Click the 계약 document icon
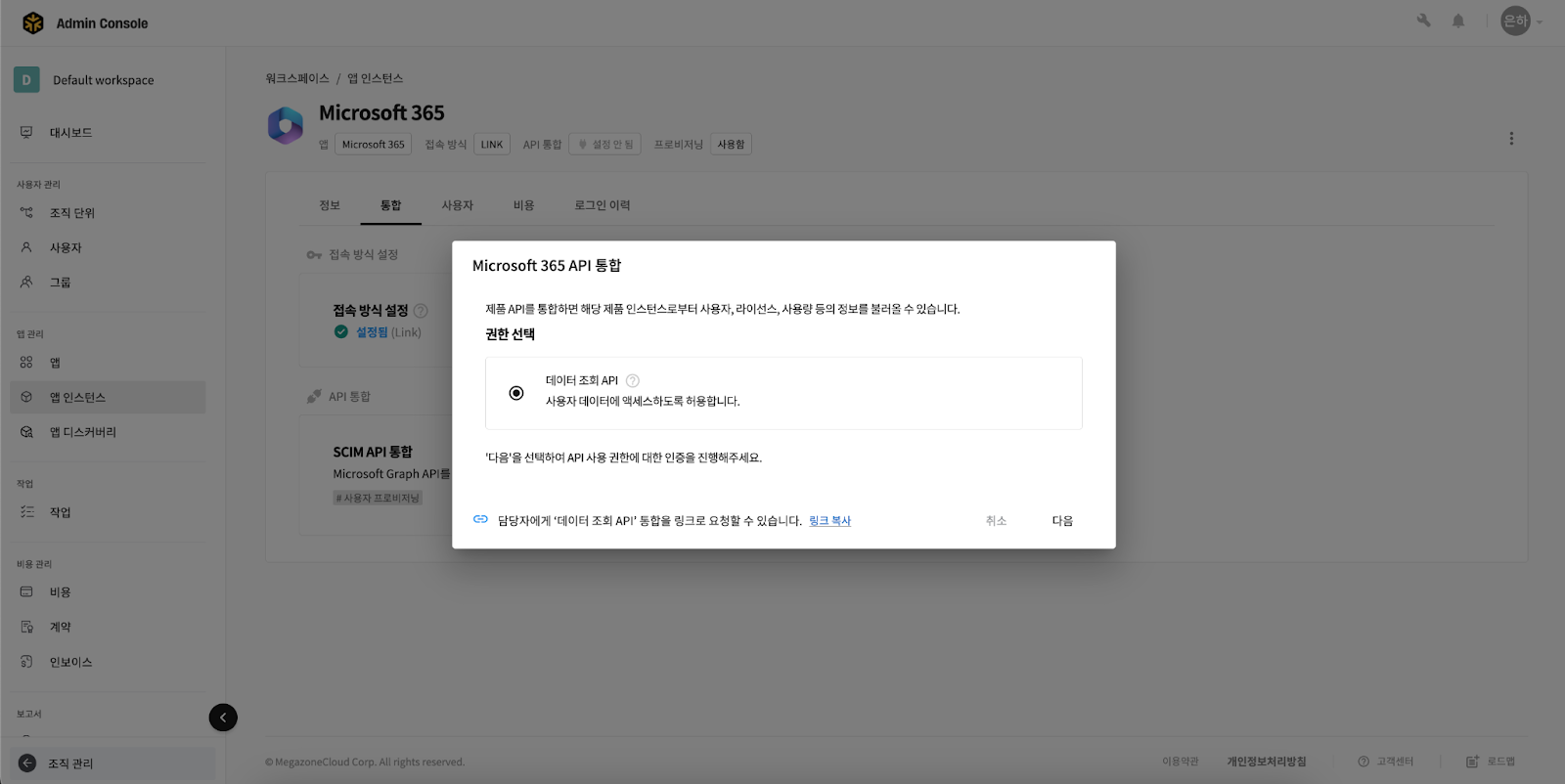1565x784 pixels. click(x=26, y=627)
